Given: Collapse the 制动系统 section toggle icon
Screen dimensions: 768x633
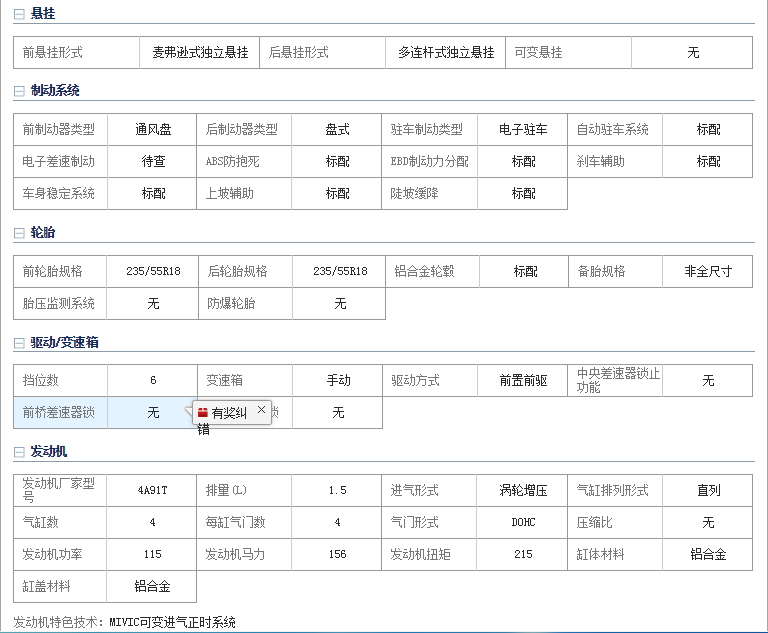Looking at the screenshot, I should (19, 91).
